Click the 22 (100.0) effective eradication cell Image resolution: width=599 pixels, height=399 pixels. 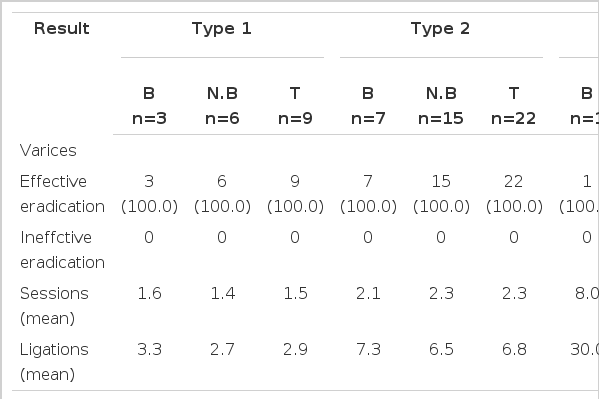pyautogui.click(x=514, y=194)
